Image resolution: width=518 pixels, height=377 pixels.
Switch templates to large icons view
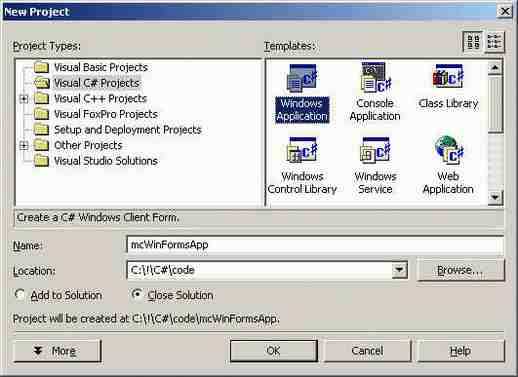473,42
